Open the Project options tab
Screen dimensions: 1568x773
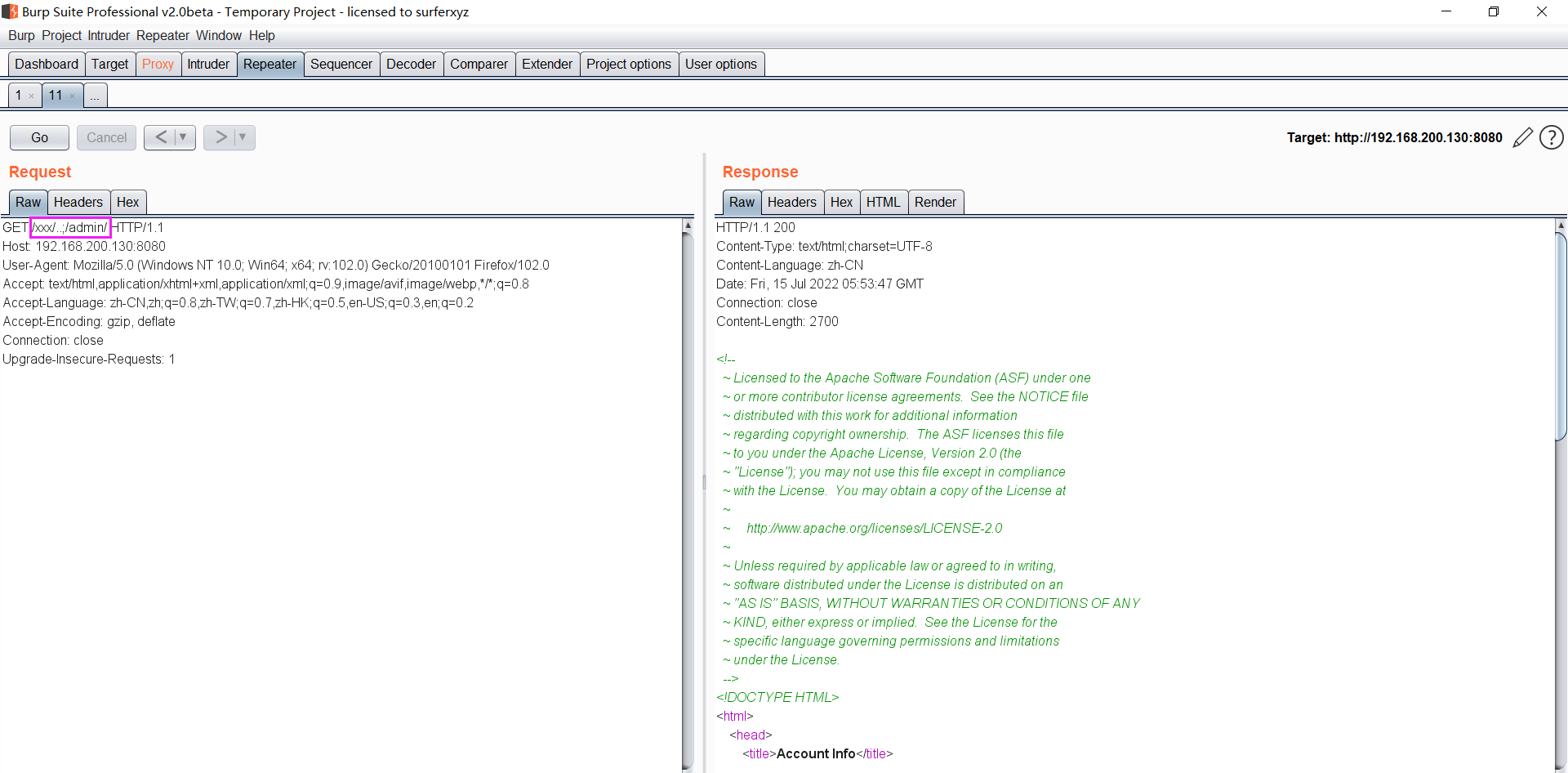pyautogui.click(x=628, y=64)
